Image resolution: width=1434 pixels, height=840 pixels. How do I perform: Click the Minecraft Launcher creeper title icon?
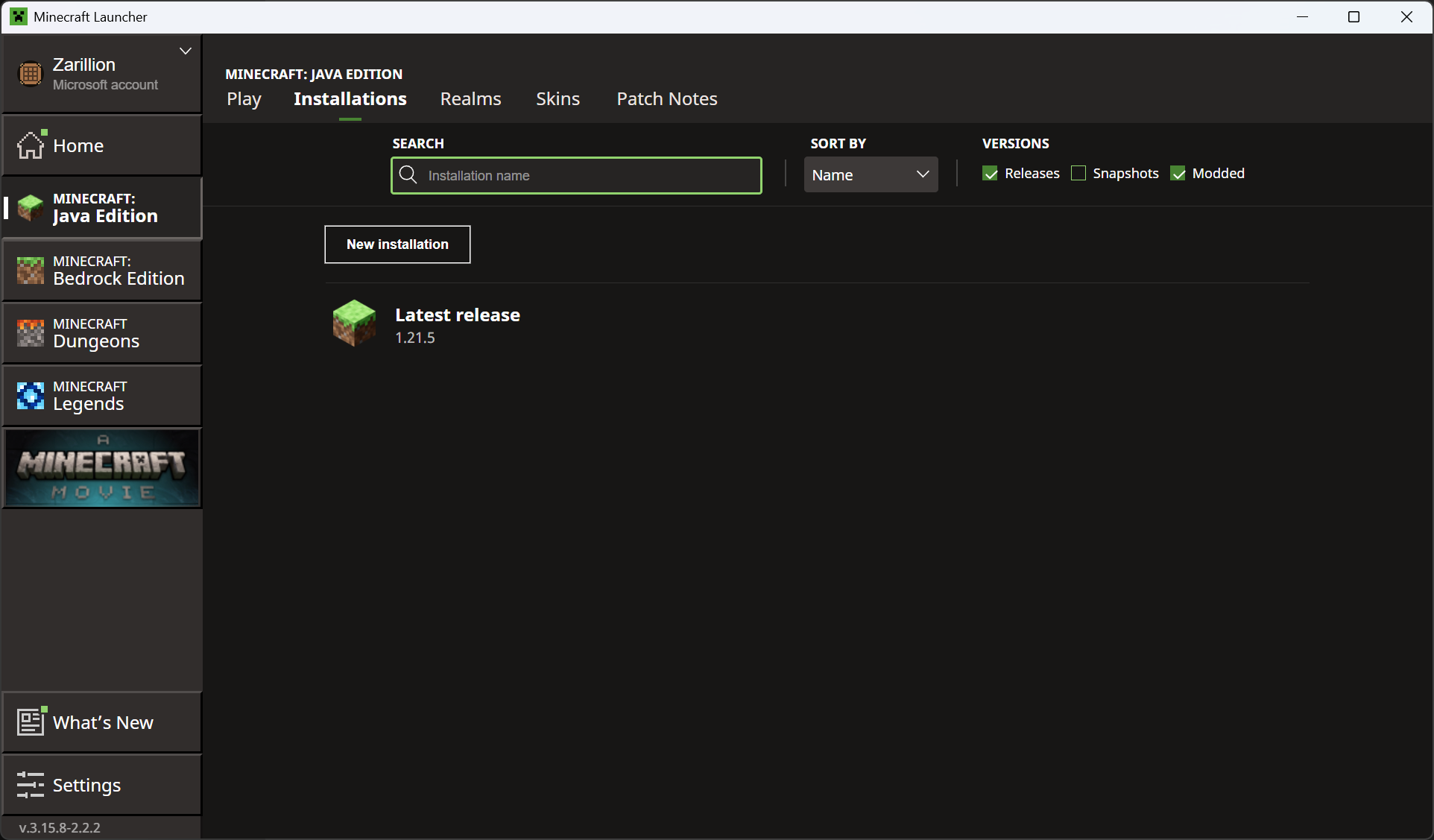click(19, 16)
